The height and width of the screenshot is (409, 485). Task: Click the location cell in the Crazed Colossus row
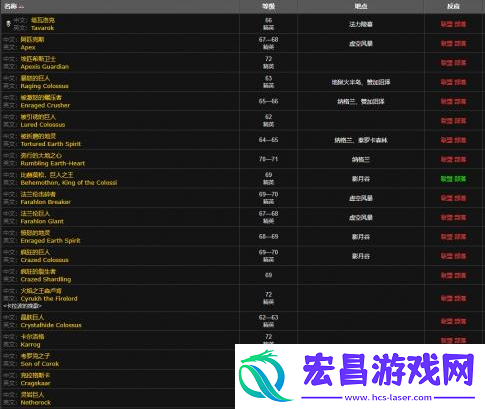[361, 256]
